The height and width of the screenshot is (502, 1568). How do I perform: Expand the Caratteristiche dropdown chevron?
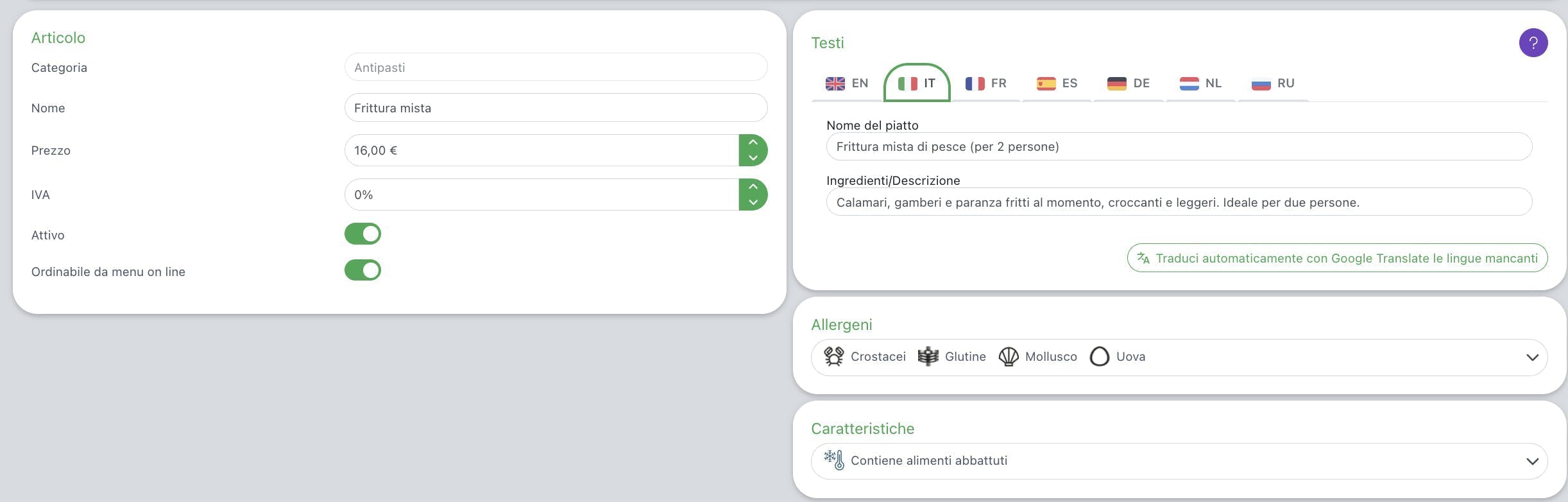pyautogui.click(x=1532, y=461)
